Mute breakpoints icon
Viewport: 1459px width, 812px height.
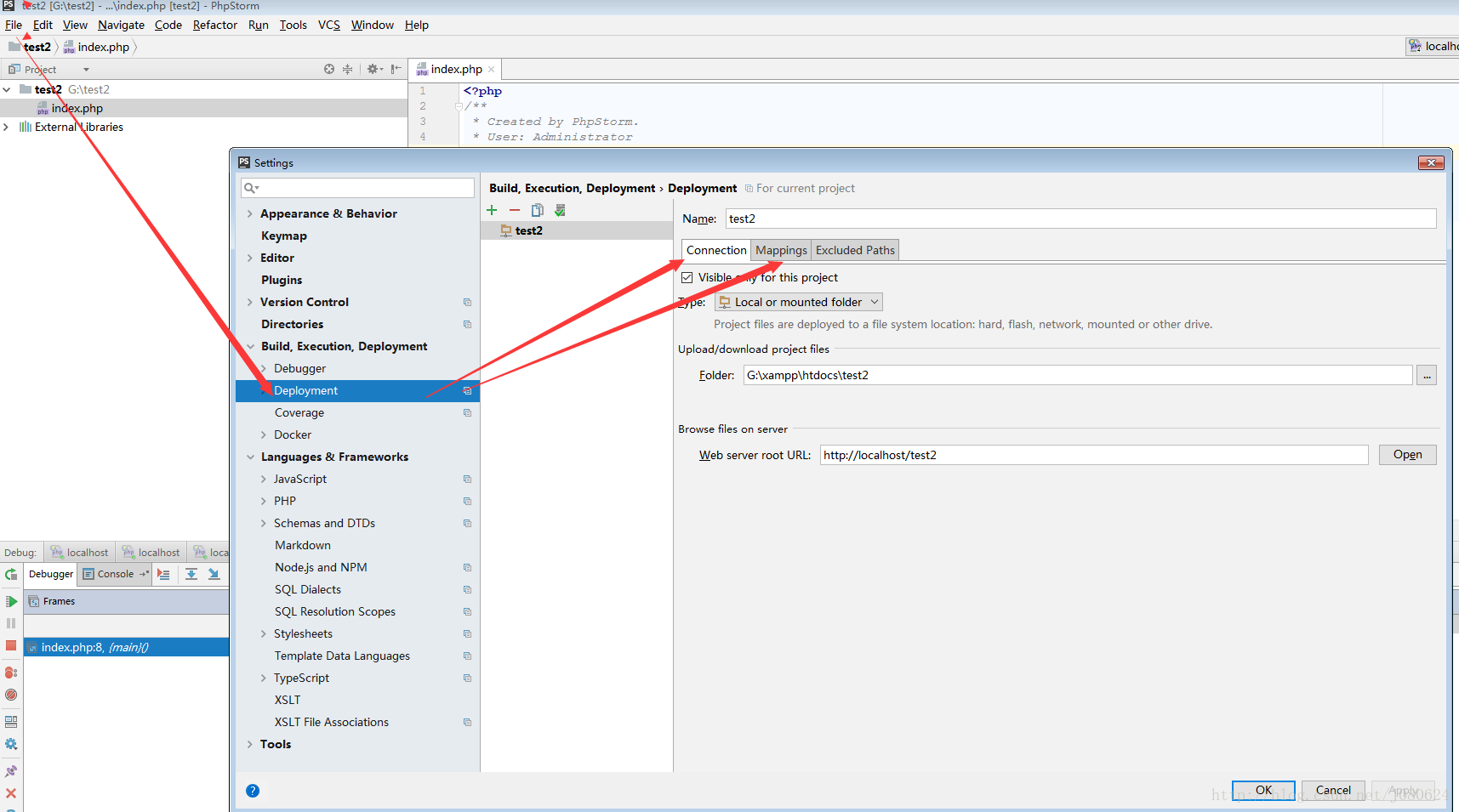[x=11, y=695]
